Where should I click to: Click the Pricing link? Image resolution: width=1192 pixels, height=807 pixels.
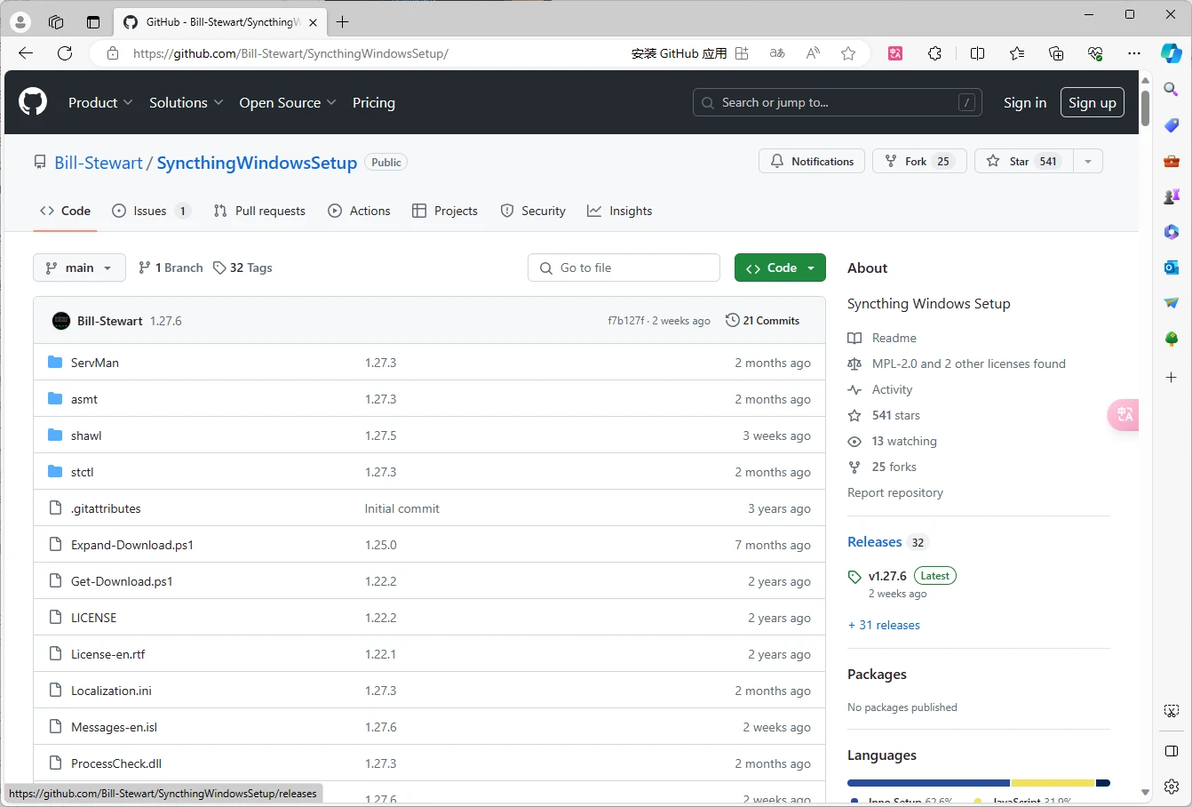(x=373, y=103)
